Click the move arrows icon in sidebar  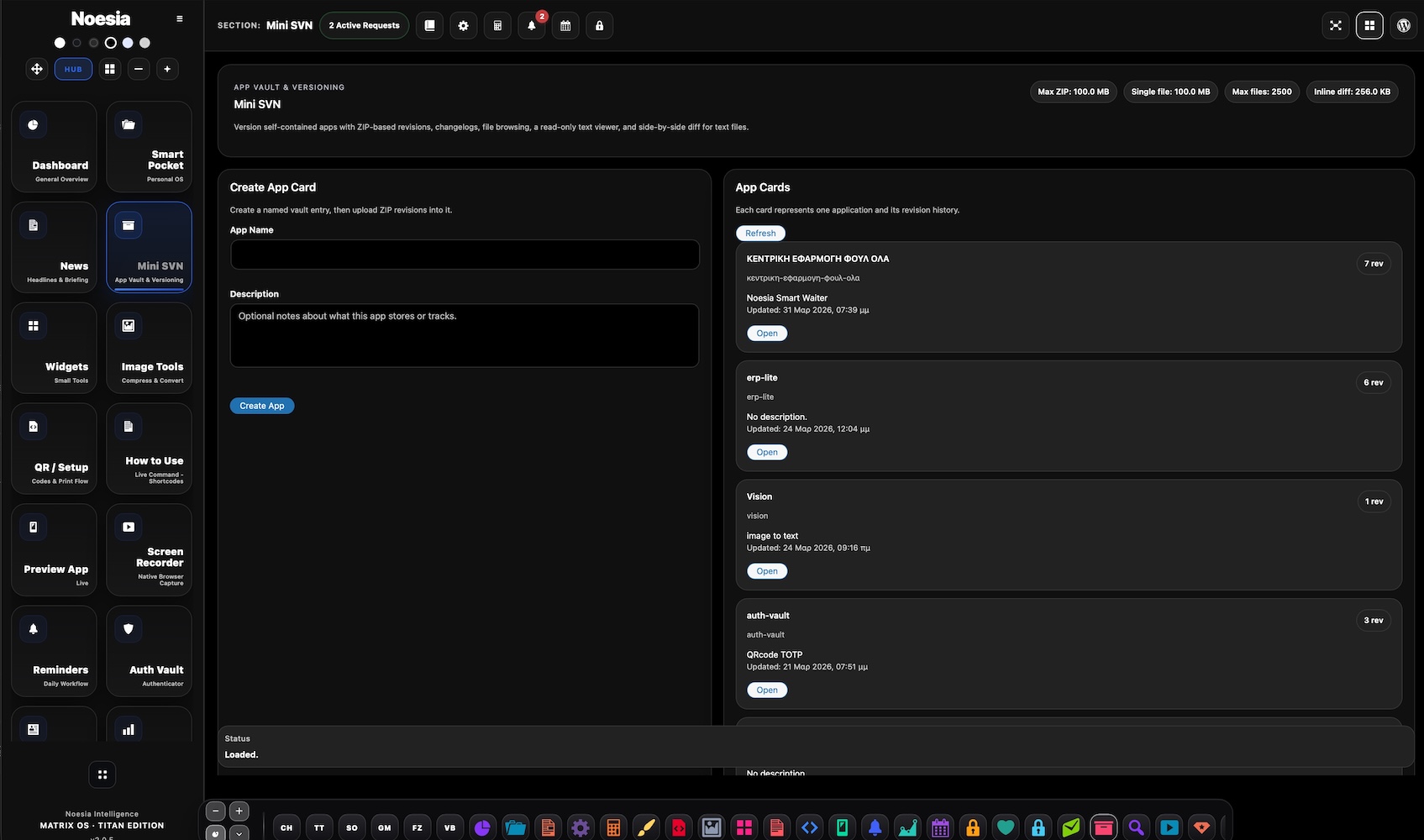pos(37,69)
